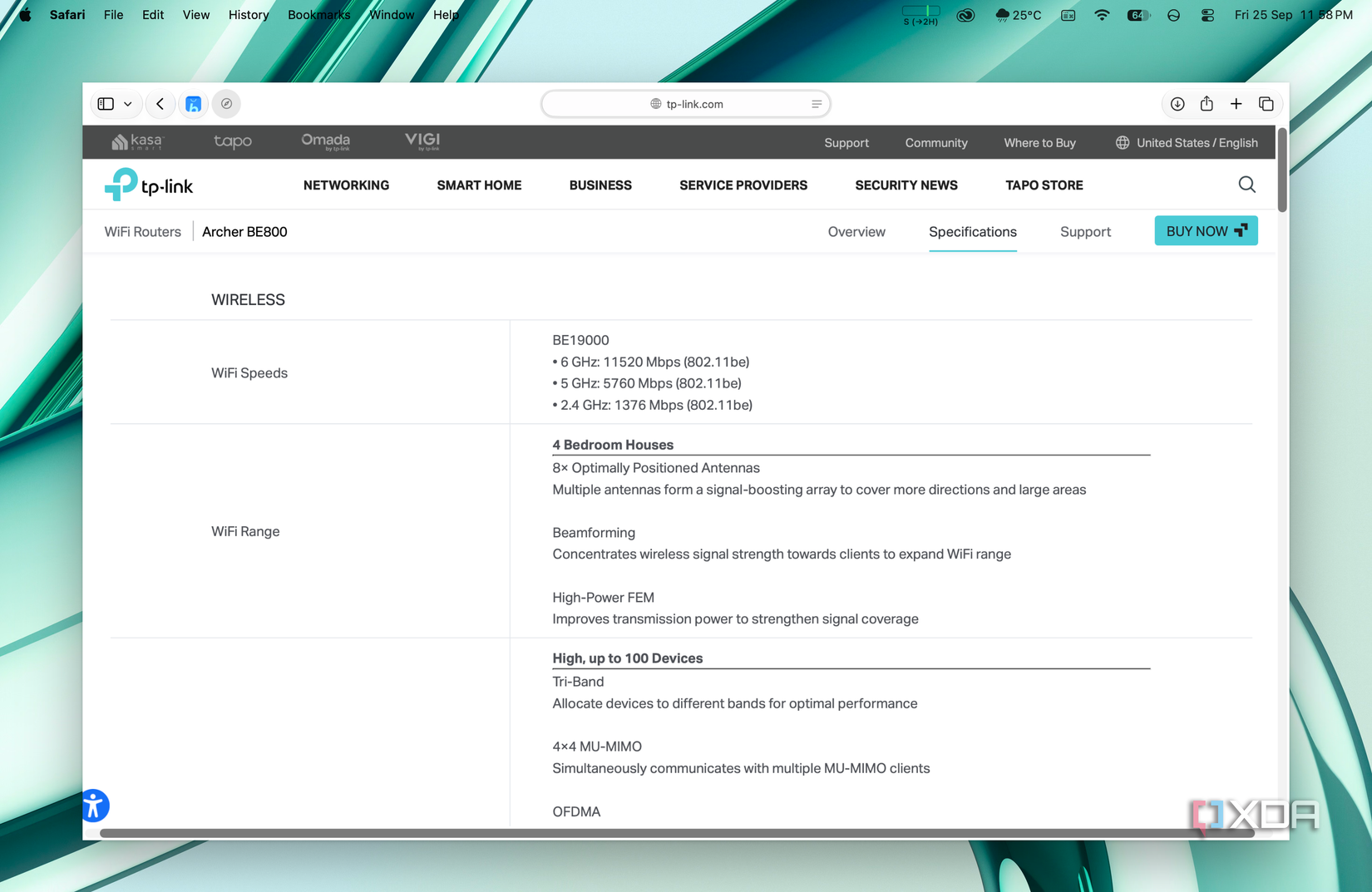1372x892 pixels.
Task: Click the Archer BE800 product title
Action: tap(244, 232)
